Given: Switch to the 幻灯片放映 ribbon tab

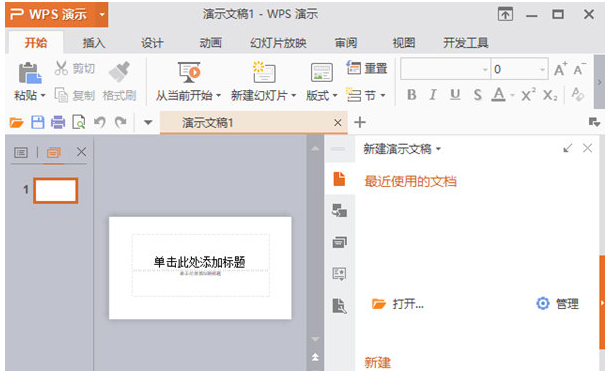Looking at the screenshot, I should pos(278,43).
